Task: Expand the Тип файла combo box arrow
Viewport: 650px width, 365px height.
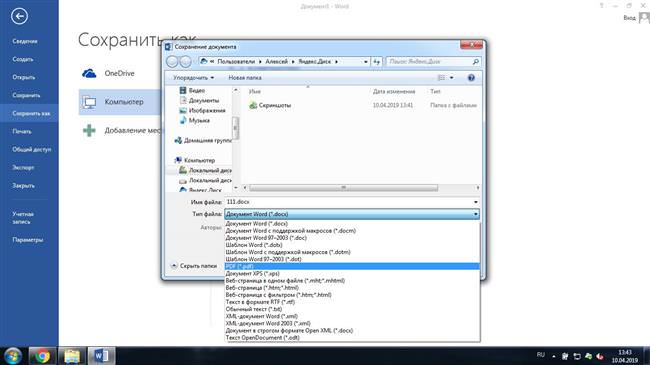Action: (x=475, y=214)
